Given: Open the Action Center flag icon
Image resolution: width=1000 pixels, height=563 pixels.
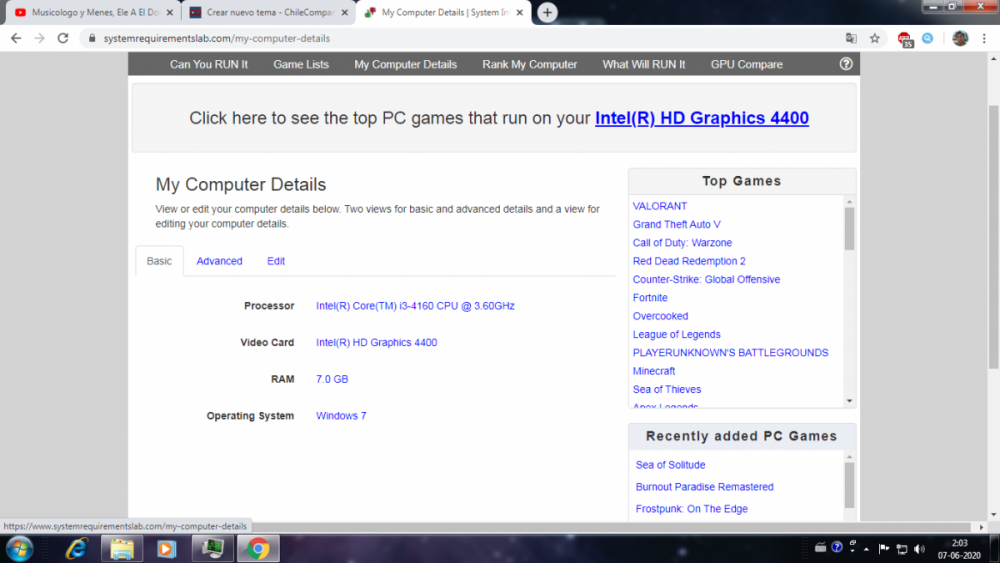Looking at the screenshot, I should click(x=884, y=548).
